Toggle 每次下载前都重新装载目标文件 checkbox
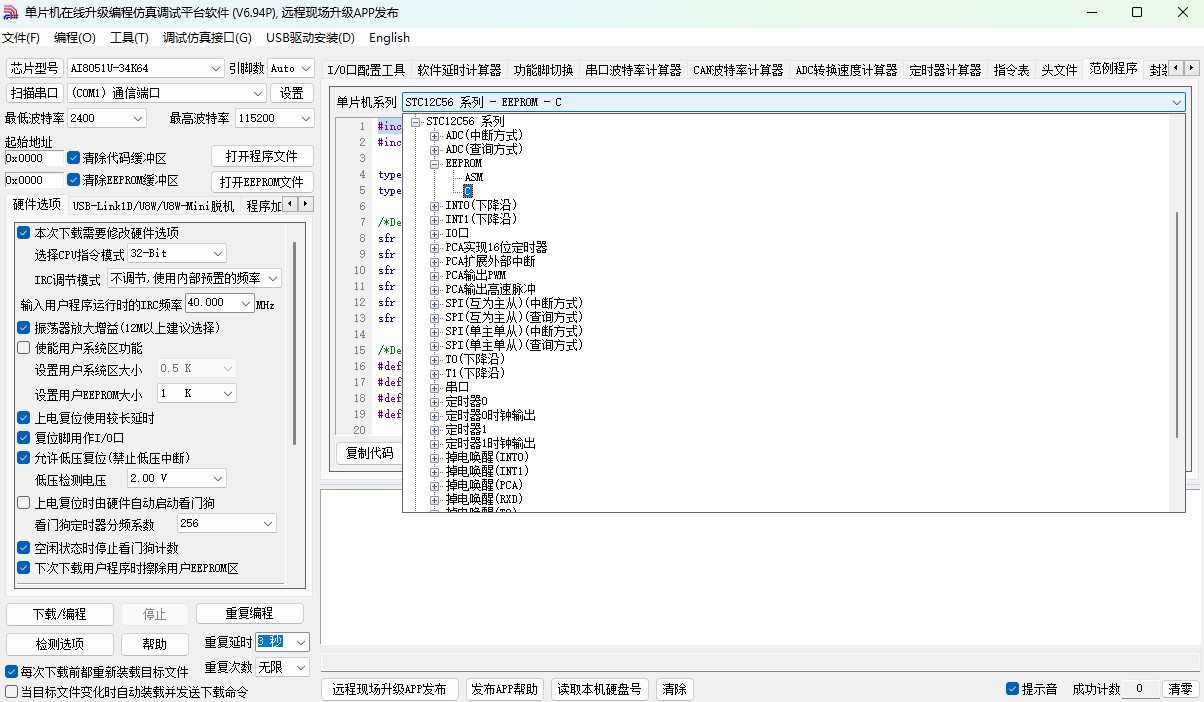The image size is (1204, 702). pos(12,672)
